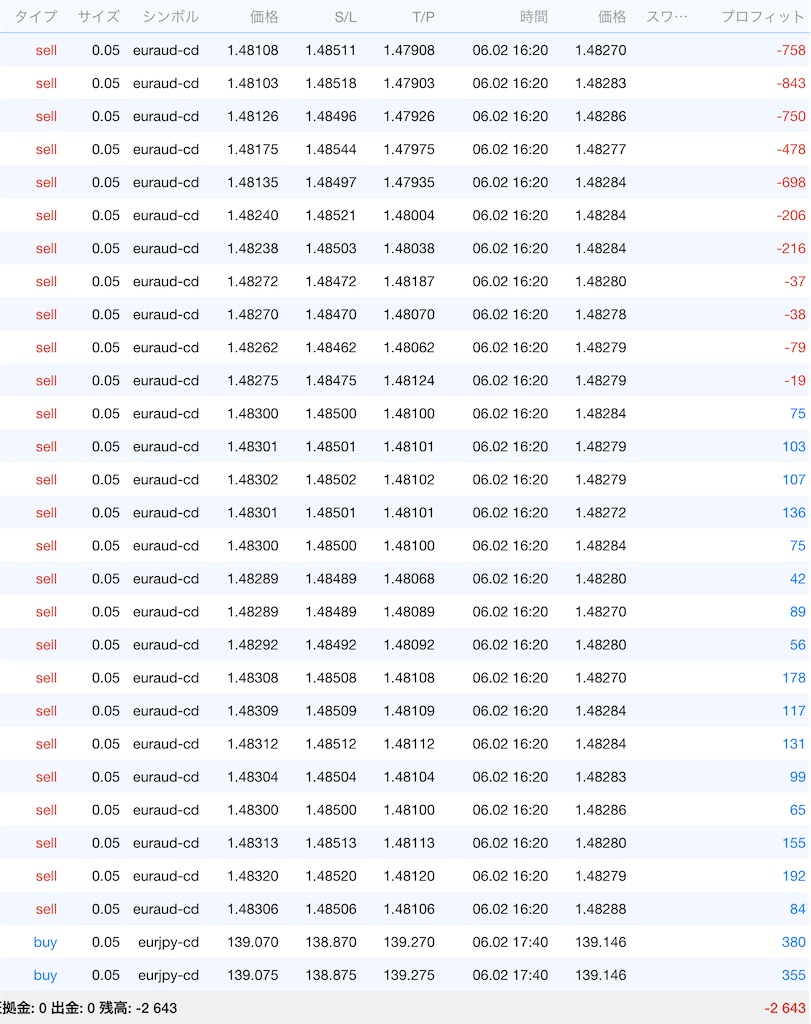Click the take profit value 1.47908
Screen dimensions: 811x1024
[409, 50]
